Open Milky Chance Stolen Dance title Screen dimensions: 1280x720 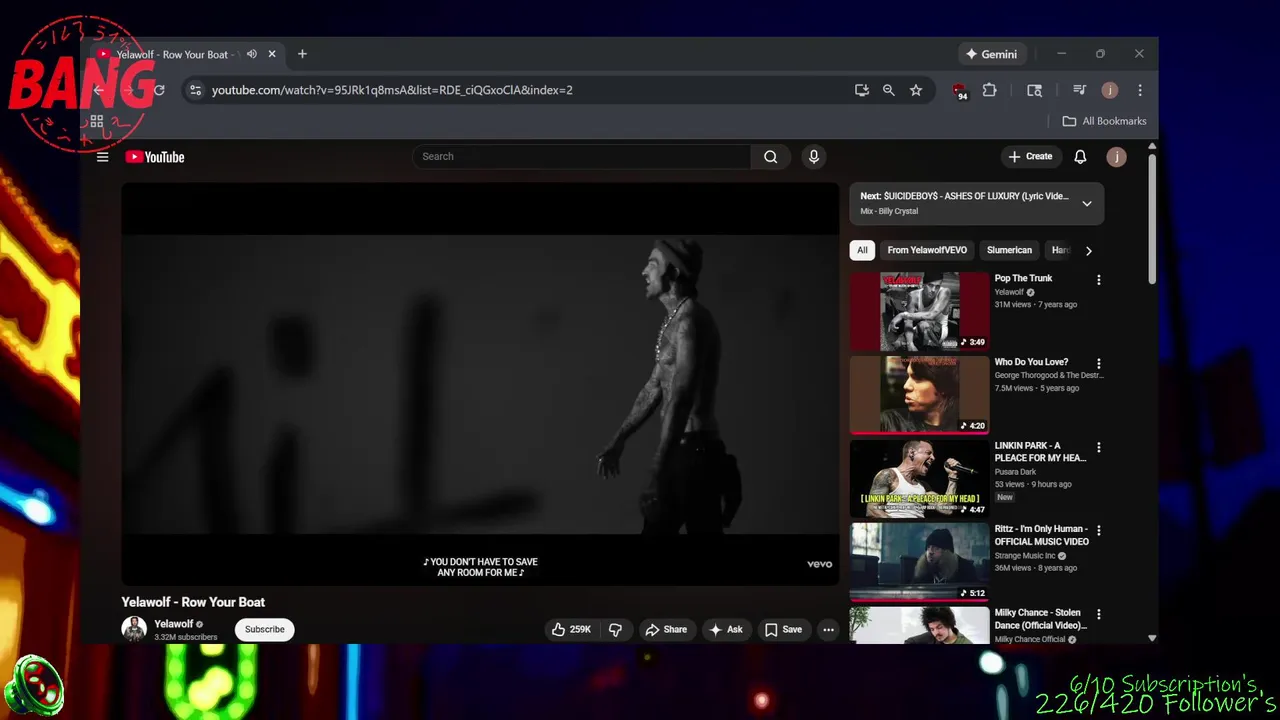pyautogui.click(x=1041, y=619)
